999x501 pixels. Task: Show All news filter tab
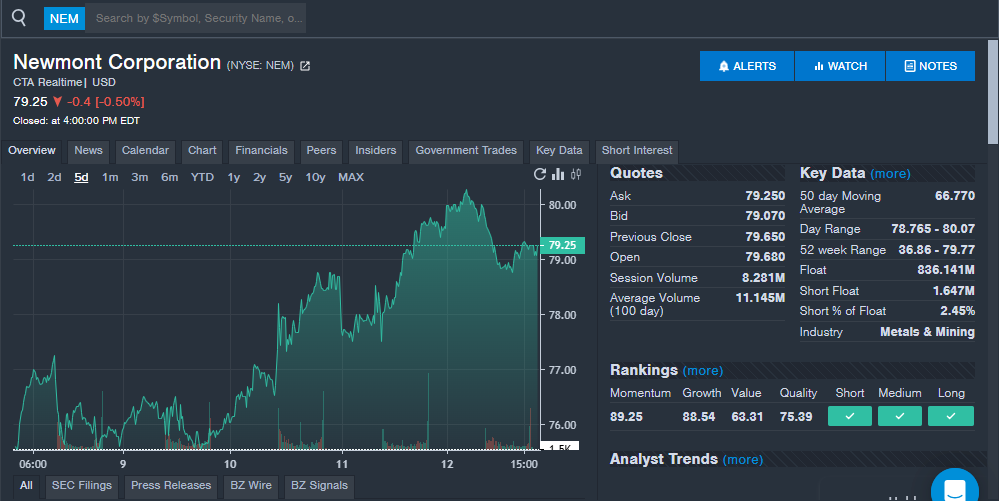(x=26, y=486)
